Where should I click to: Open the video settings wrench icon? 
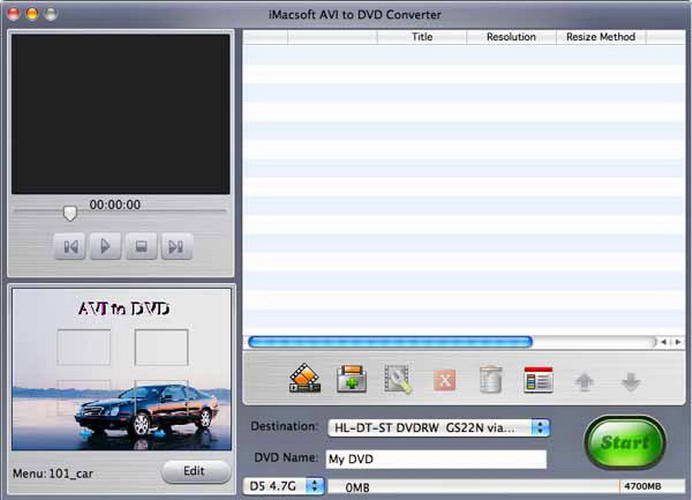398,379
